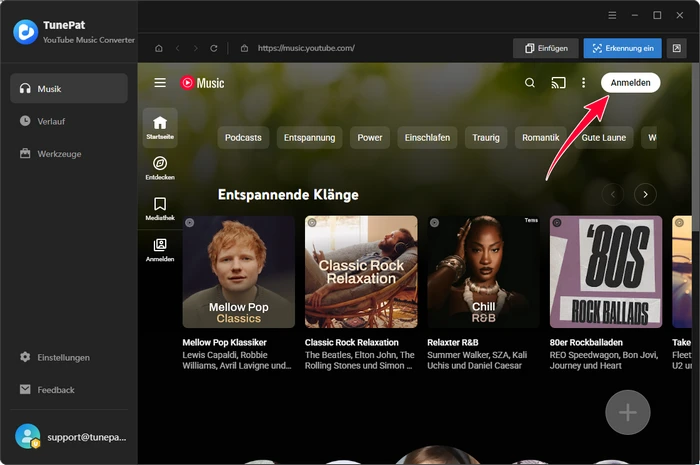Image resolution: width=700 pixels, height=465 pixels.
Task: Open the Mediathek library tab
Action: point(160,209)
